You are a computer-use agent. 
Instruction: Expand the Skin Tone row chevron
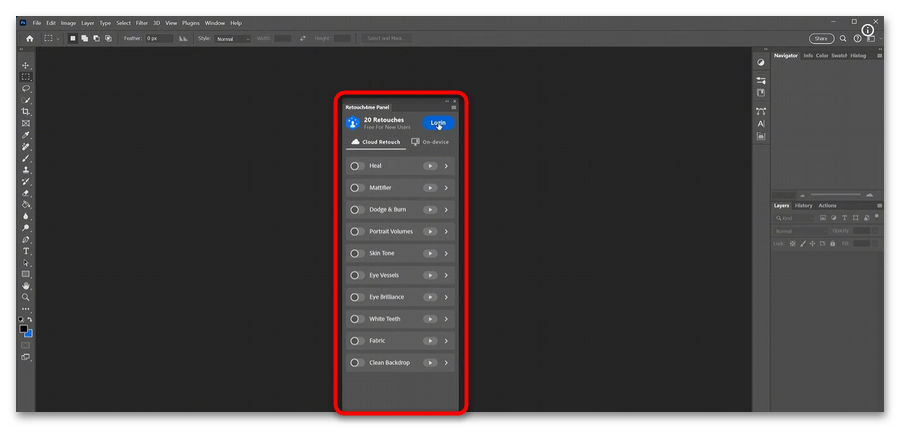click(x=446, y=253)
